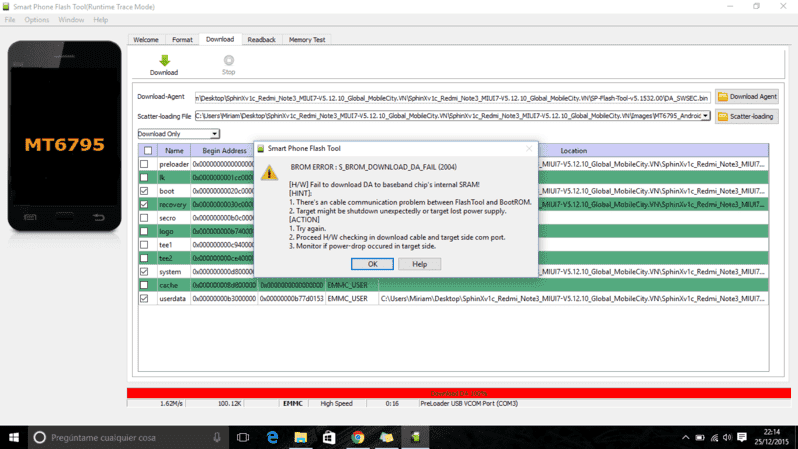
Task: Uncheck the system partition checkbox
Action: coord(144,271)
